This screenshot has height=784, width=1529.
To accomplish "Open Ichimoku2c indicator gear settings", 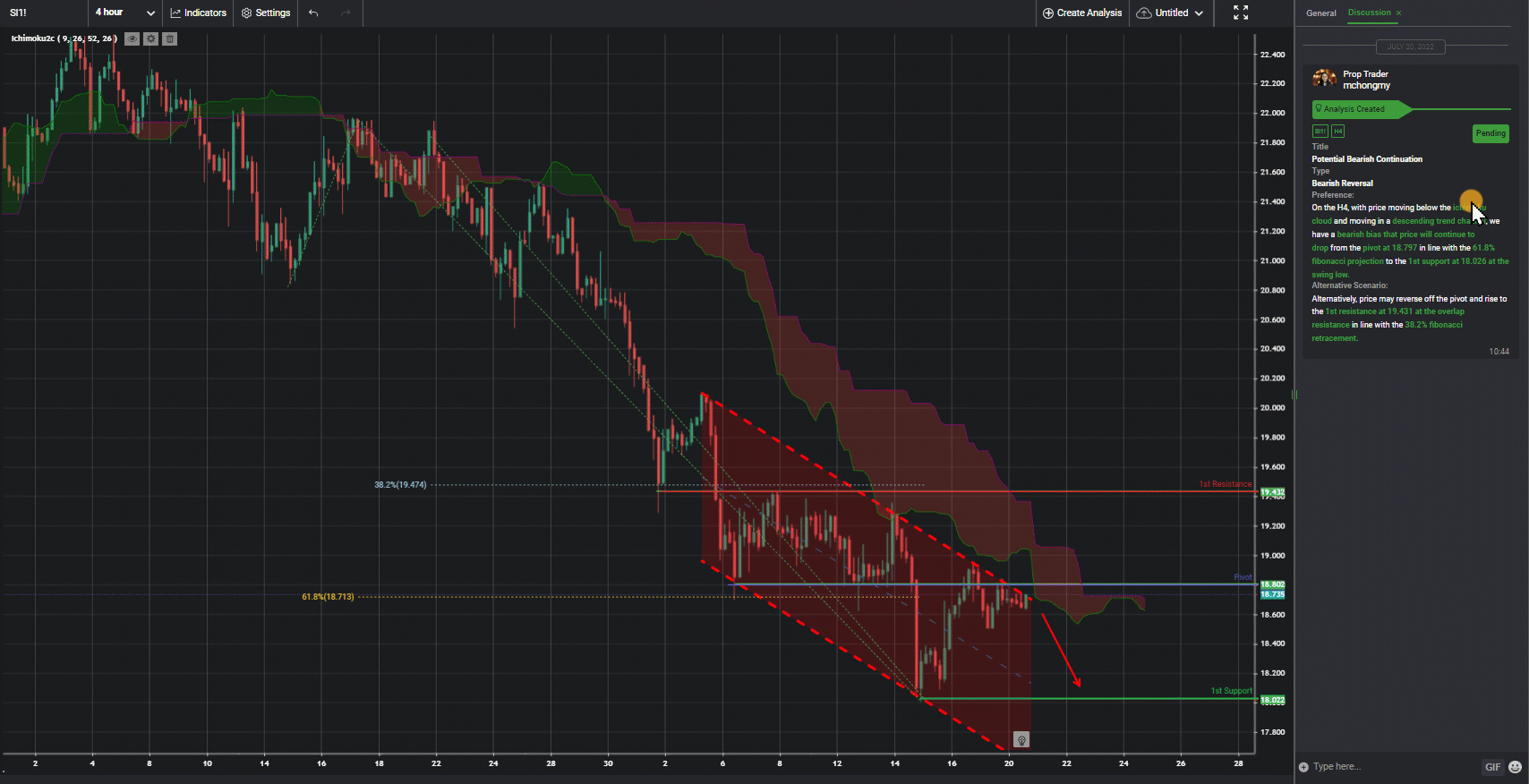I will (x=151, y=38).
